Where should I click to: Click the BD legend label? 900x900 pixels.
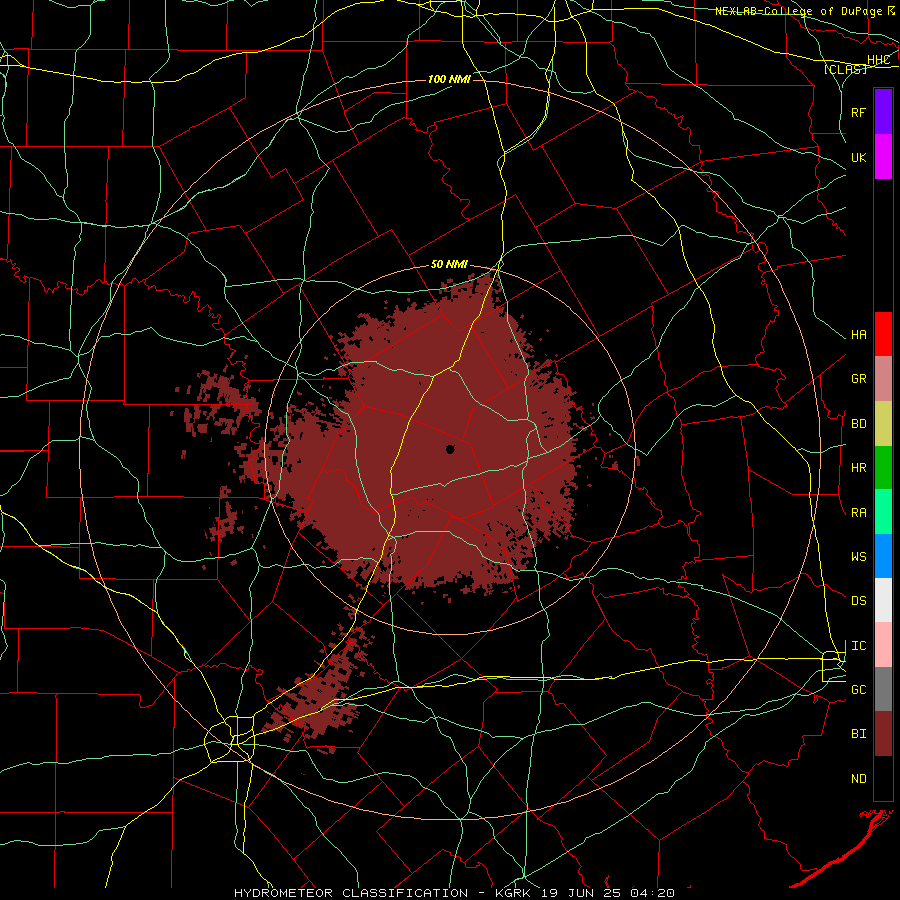click(x=859, y=424)
